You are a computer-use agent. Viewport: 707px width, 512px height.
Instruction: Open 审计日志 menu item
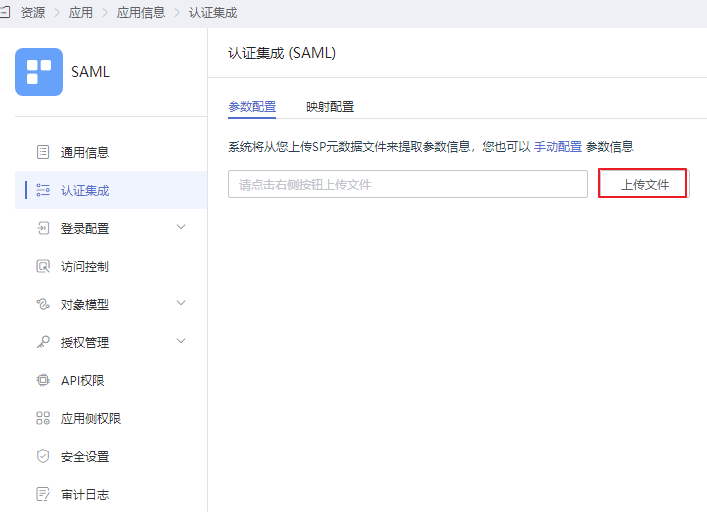(85, 494)
